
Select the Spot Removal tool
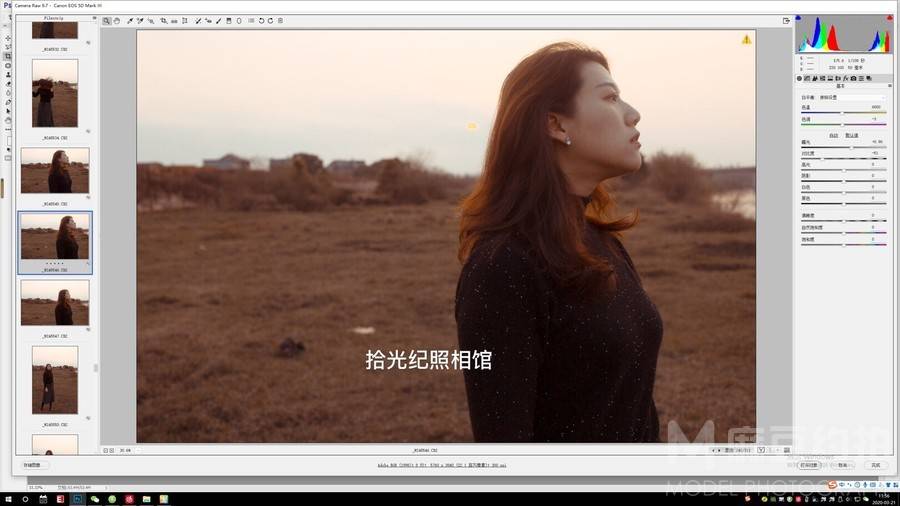[198, 21]
